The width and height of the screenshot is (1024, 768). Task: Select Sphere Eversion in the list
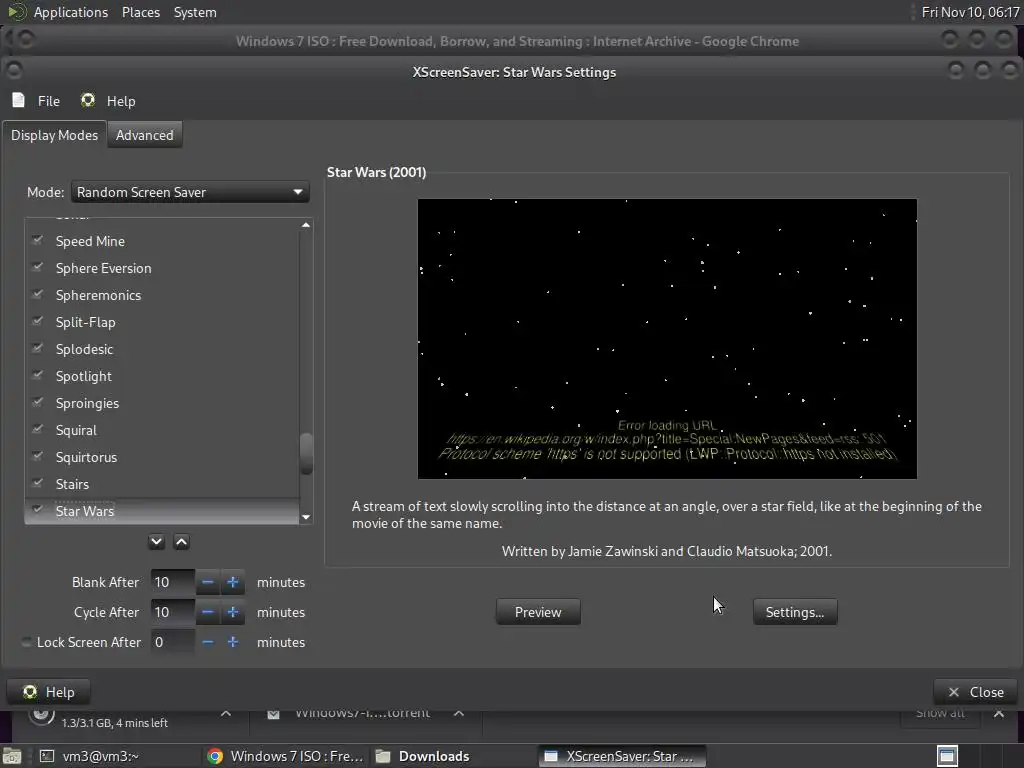click(x=103, y=268)
